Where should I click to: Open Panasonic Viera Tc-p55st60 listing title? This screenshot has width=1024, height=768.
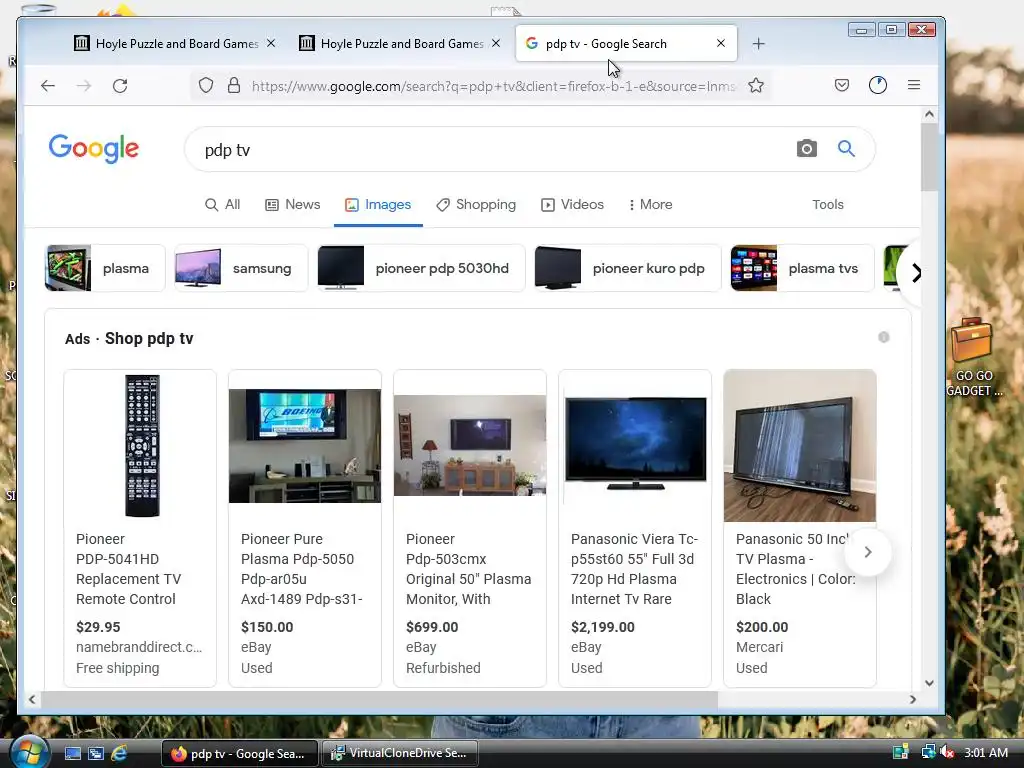[x=634, y=569]
